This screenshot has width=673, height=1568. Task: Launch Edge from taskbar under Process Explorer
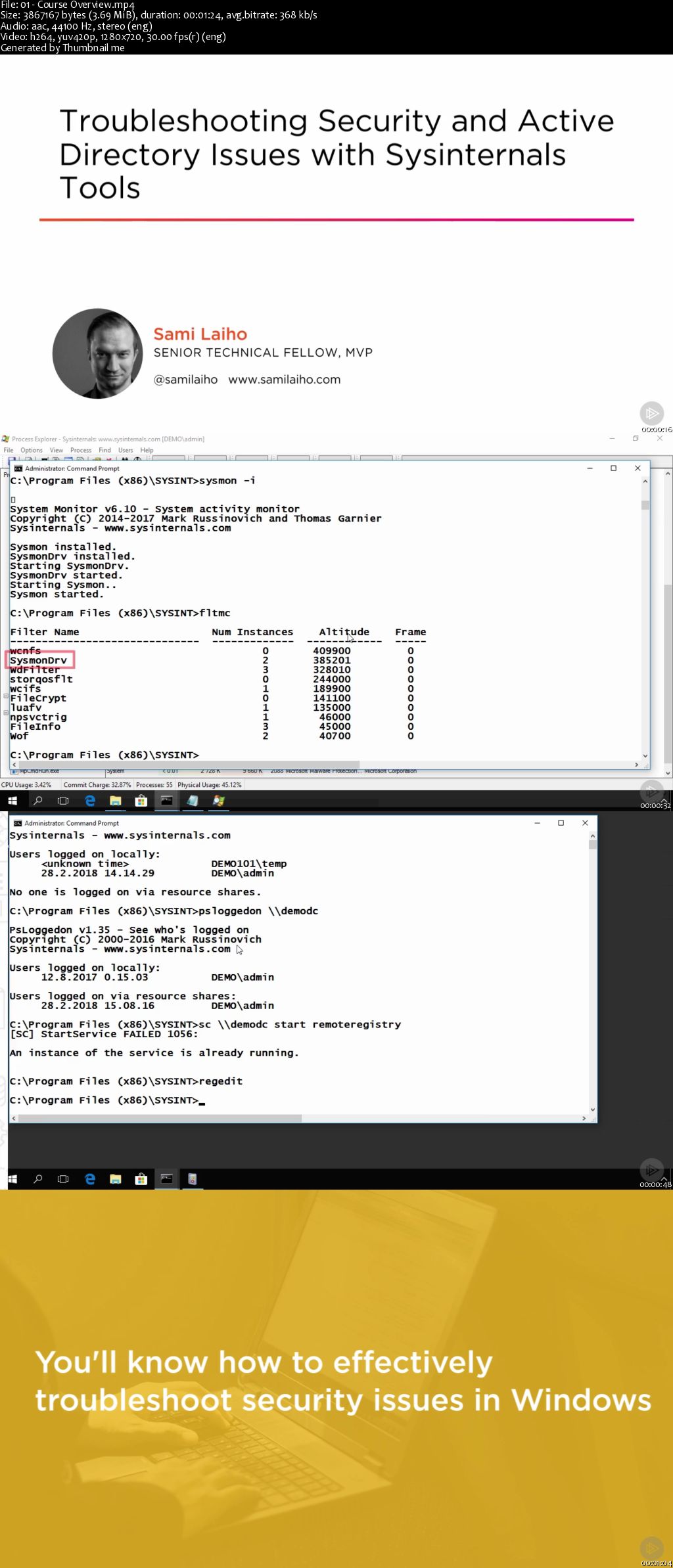(x=90, y=801)
